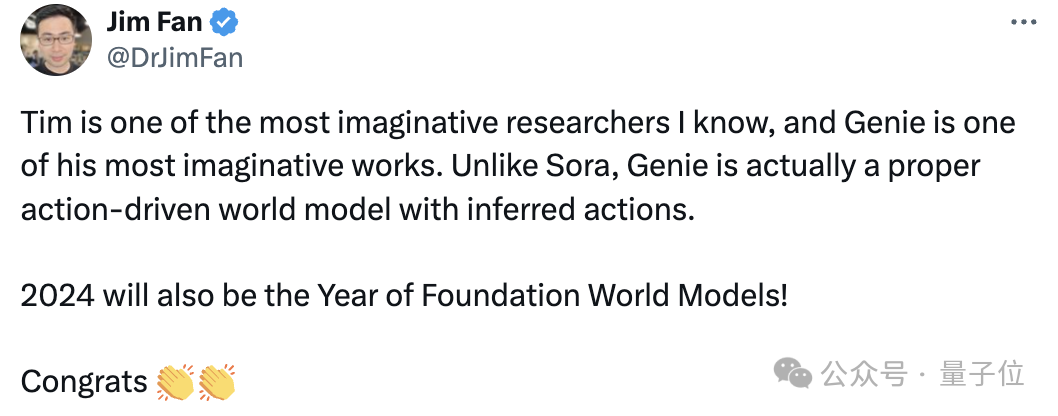
Task: Click the number 2024 in the tweet
Action: pyautogui.click(x=56, y=296)
